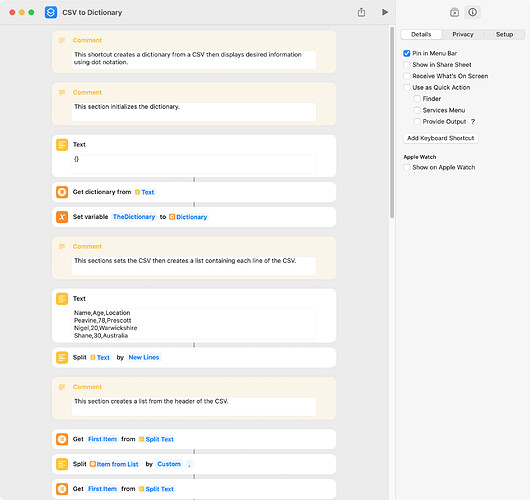The width and height of the screenshot is (530, 500).
Task: Enable Show in Share Sheet
Action: [407, 65]
